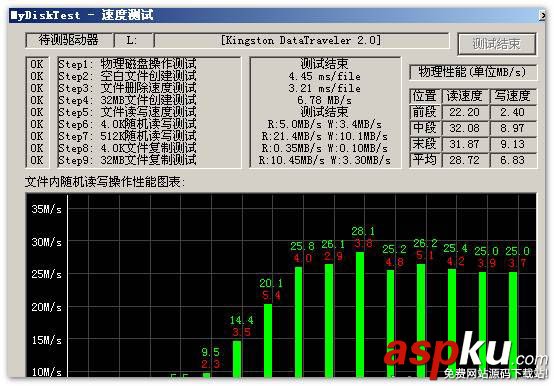Select Step2 空白文件创建测试 row

pyautogui.click(x=127, y=76)
